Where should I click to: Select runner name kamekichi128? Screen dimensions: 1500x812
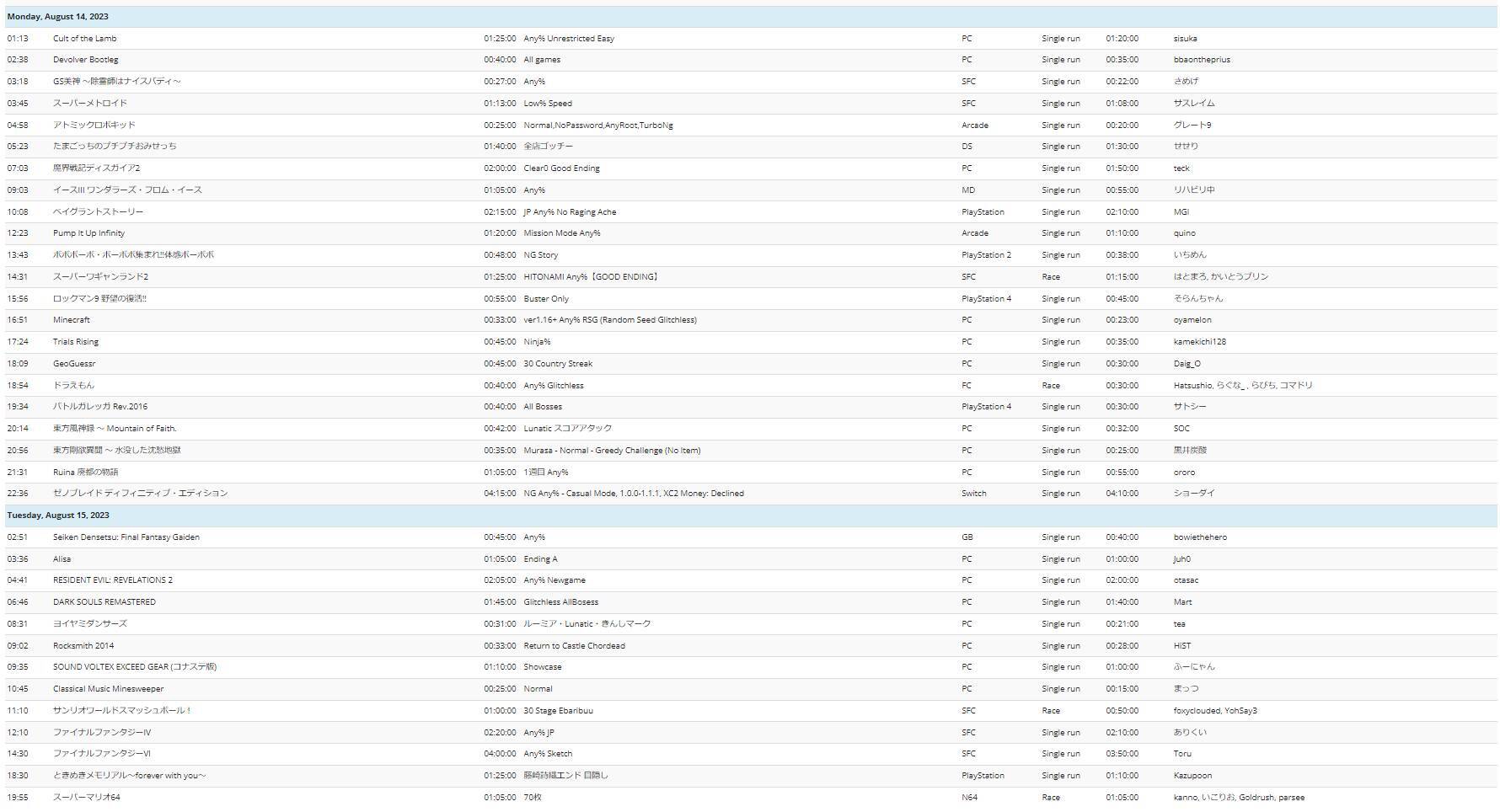1199,342
